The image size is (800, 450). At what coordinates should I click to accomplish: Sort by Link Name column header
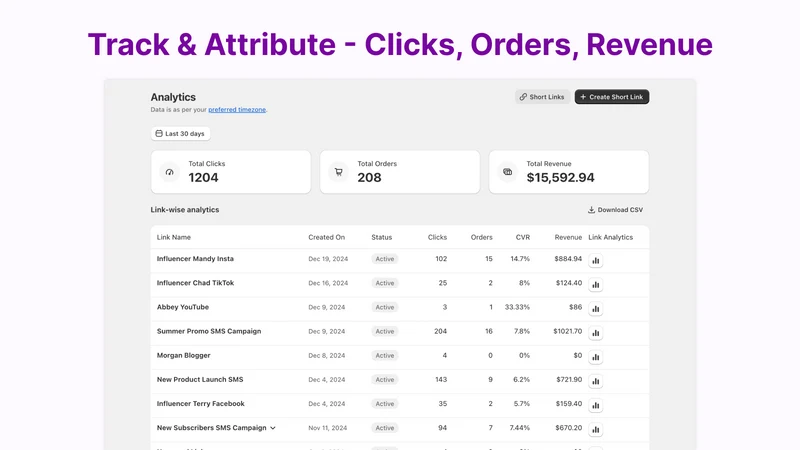[x=173, y=237]
